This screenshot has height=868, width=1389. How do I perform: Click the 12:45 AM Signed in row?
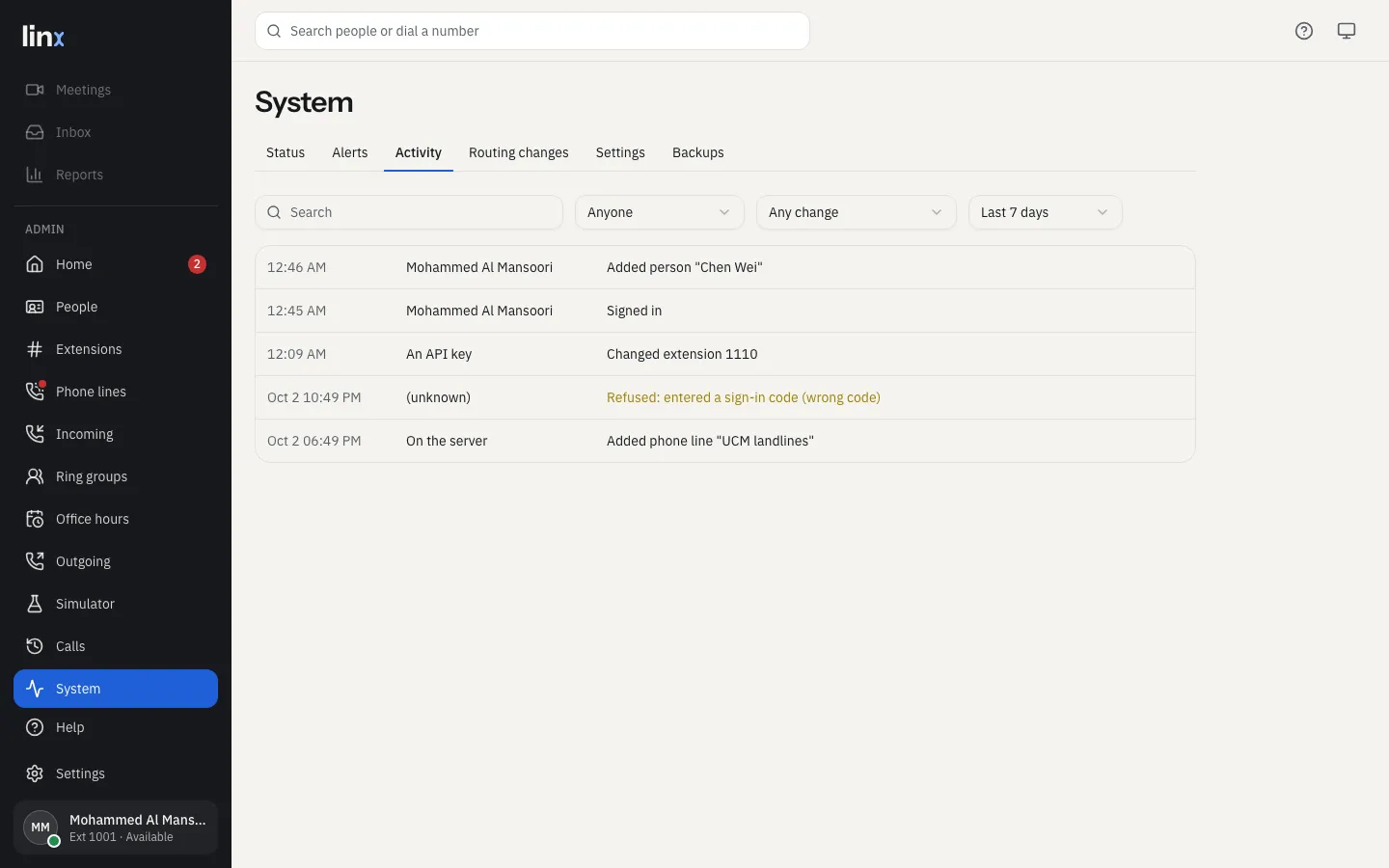tap(725, 311)
